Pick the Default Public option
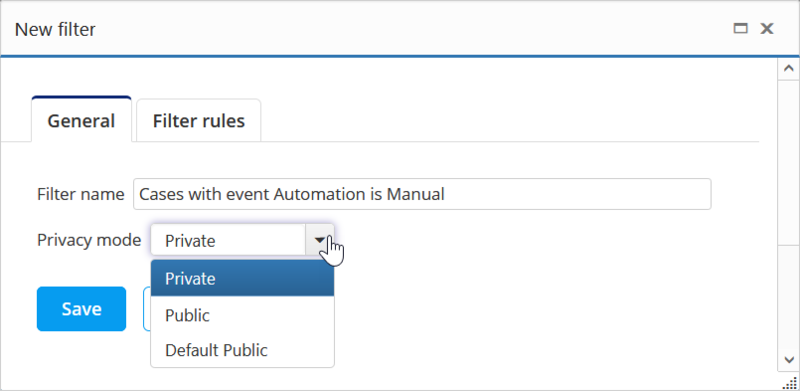Viewport: 800px width, 391px height. [x=242, y=350]
